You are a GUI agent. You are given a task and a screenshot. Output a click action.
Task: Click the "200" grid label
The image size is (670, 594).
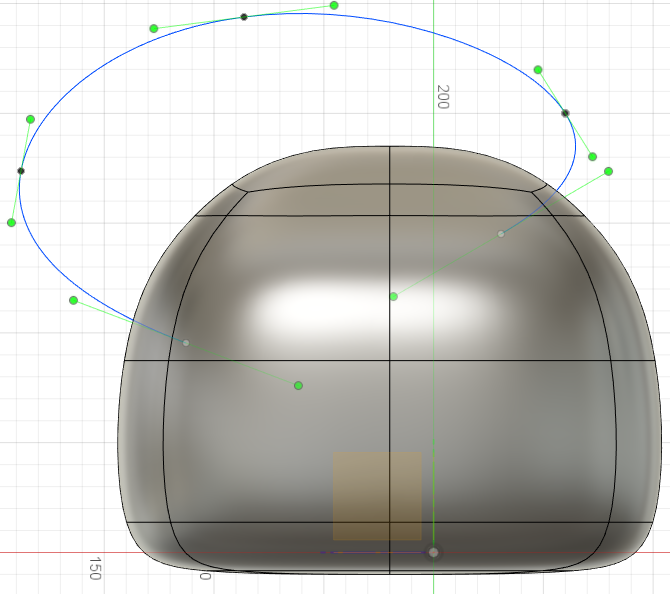443,97
